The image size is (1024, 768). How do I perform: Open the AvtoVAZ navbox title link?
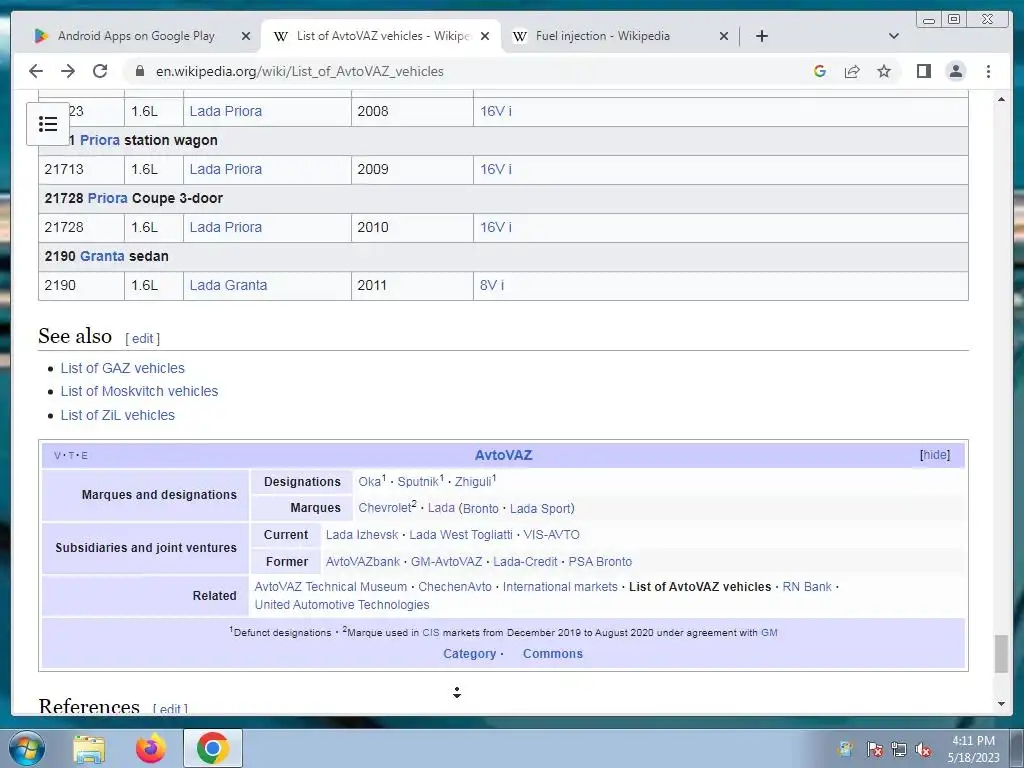click(504, 455)
